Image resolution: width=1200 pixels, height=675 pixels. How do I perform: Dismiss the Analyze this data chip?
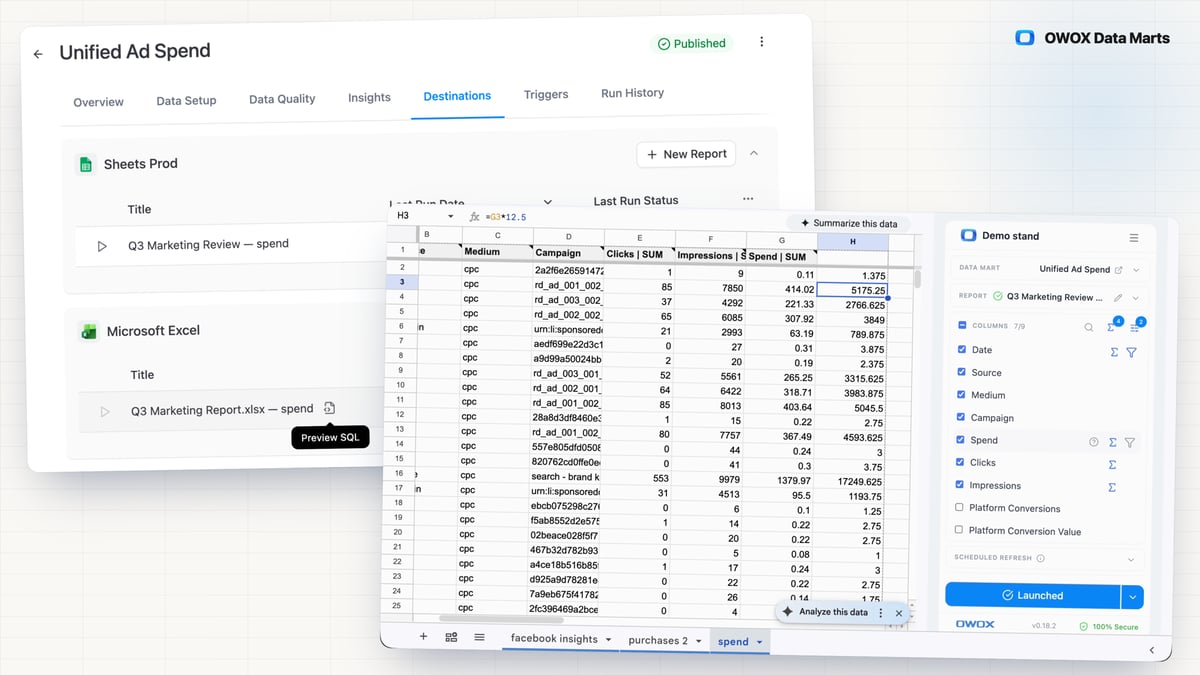(898, 613)
